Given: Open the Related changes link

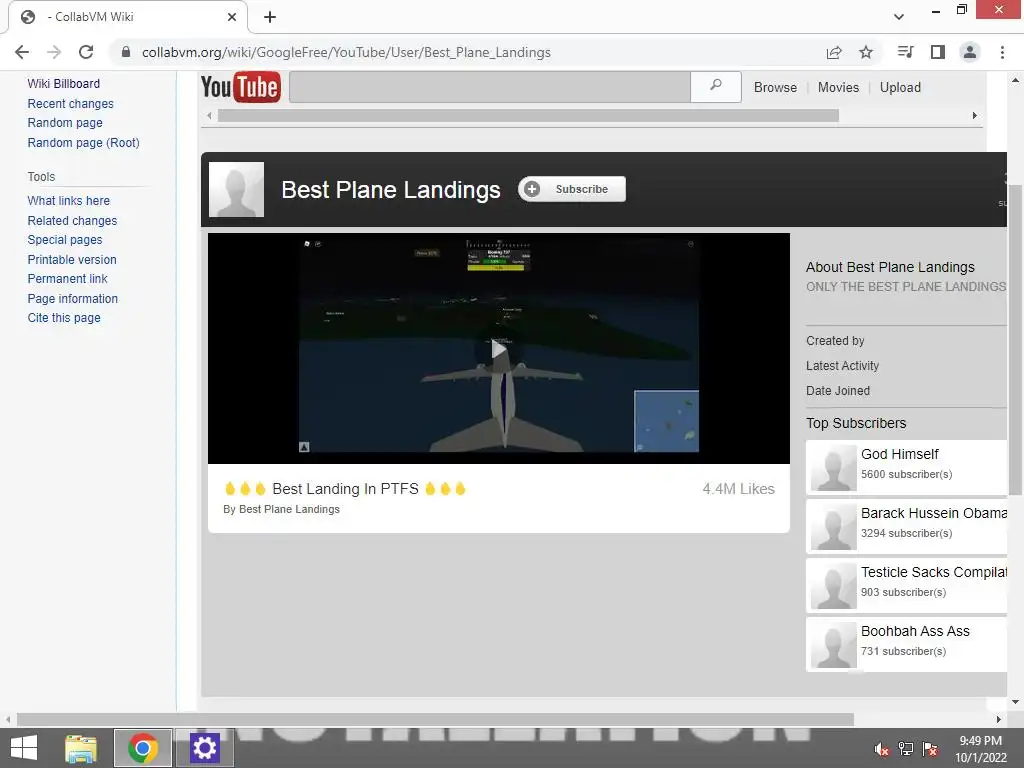Looking at the screenshot, I should (72, 220).
